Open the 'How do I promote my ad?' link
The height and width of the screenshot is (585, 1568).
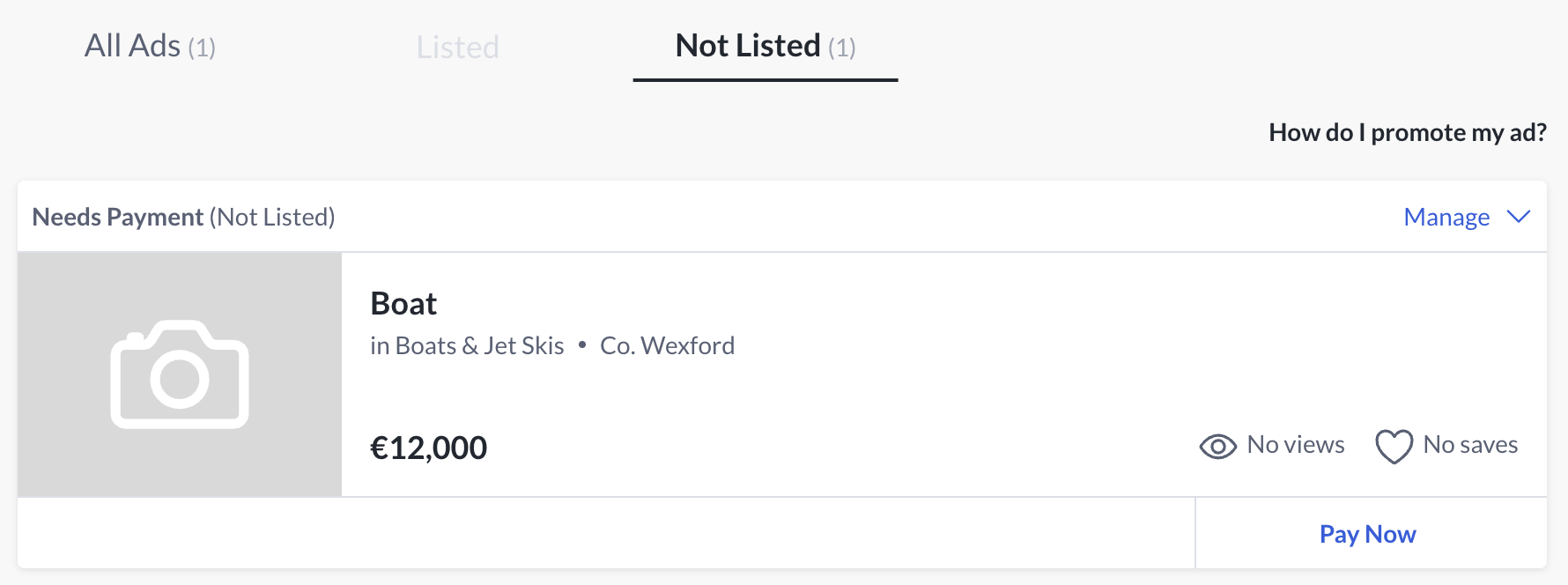pyautogui.click(x=1407, y=132)
